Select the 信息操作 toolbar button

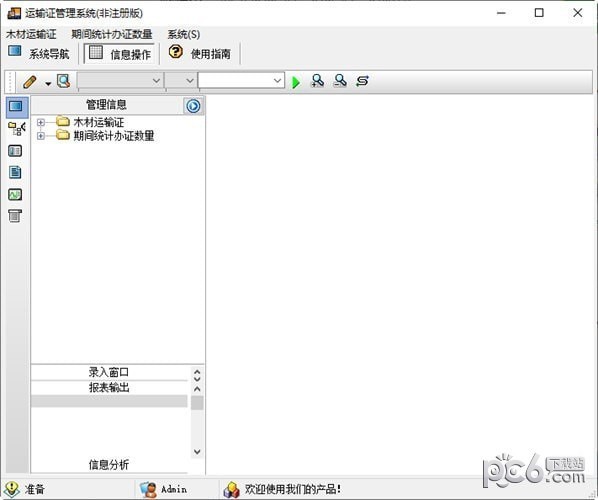pyautogui.click(x=119, y=53)
